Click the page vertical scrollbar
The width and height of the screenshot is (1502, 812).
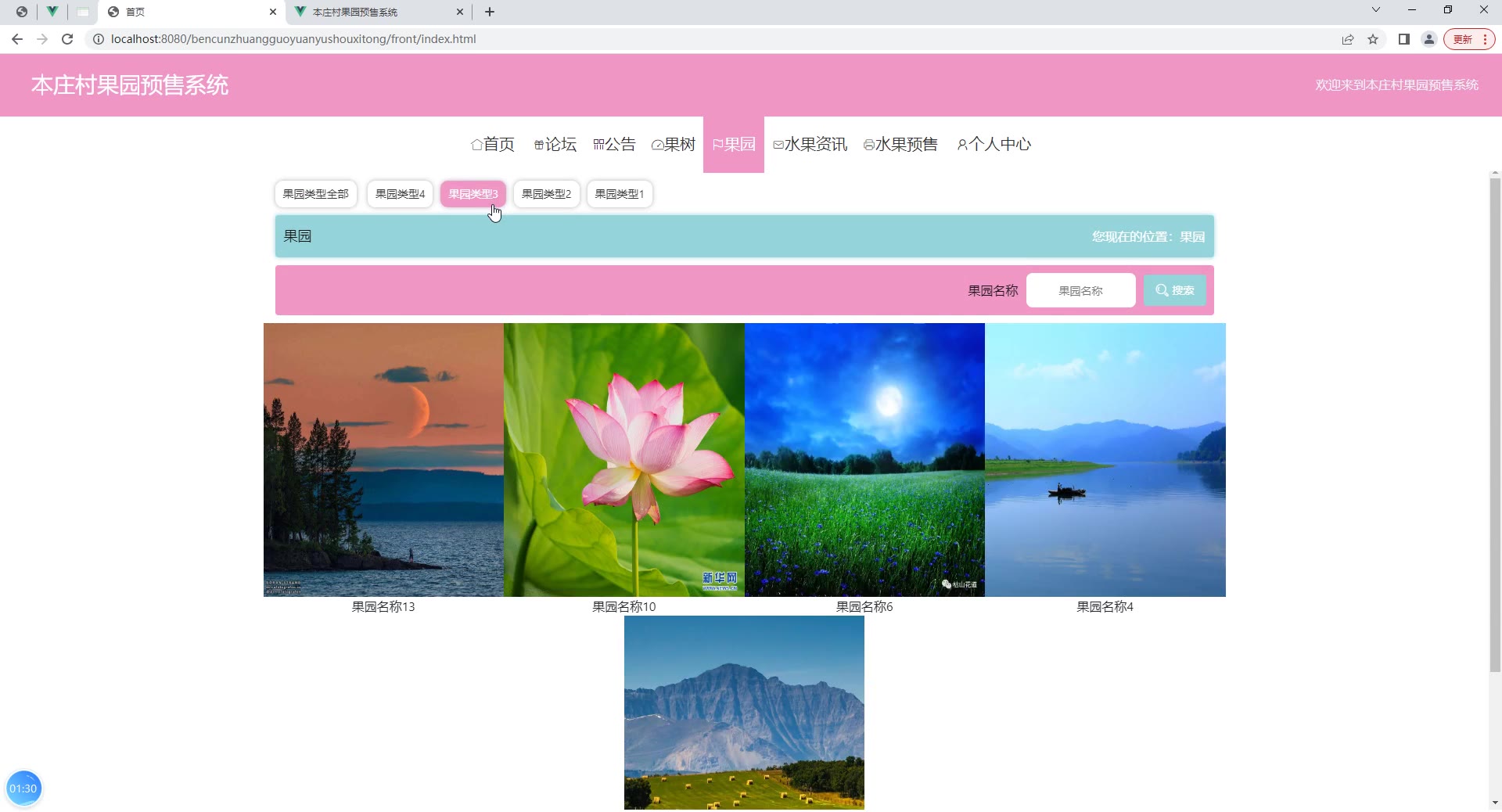pos(1495,425)
